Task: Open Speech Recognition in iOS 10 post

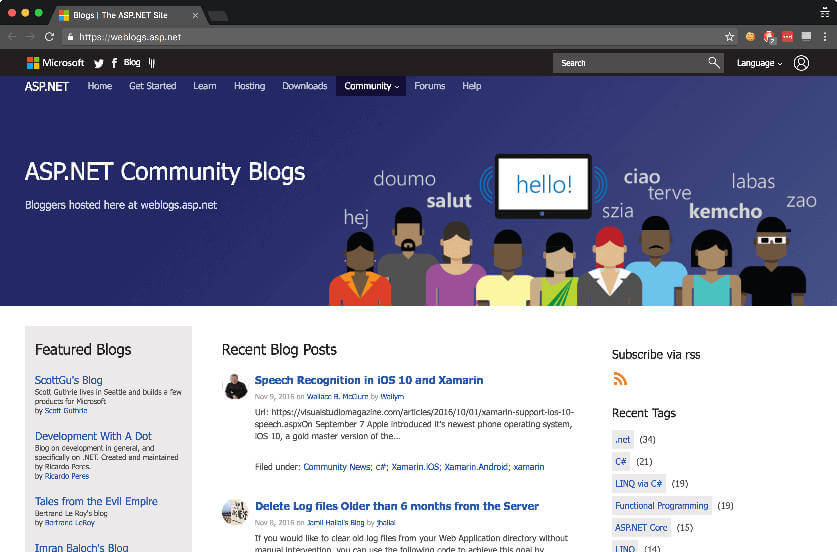Action: tap(369, 380)
